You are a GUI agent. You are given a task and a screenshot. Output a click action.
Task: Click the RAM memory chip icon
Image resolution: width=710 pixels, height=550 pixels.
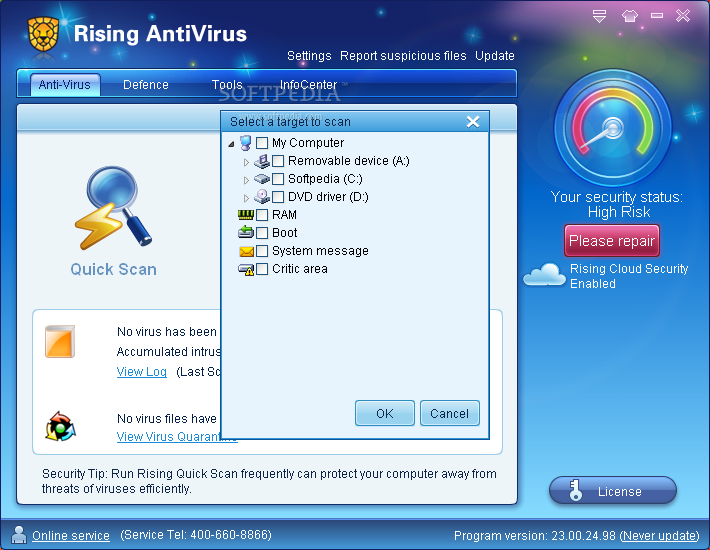point(245,215)
